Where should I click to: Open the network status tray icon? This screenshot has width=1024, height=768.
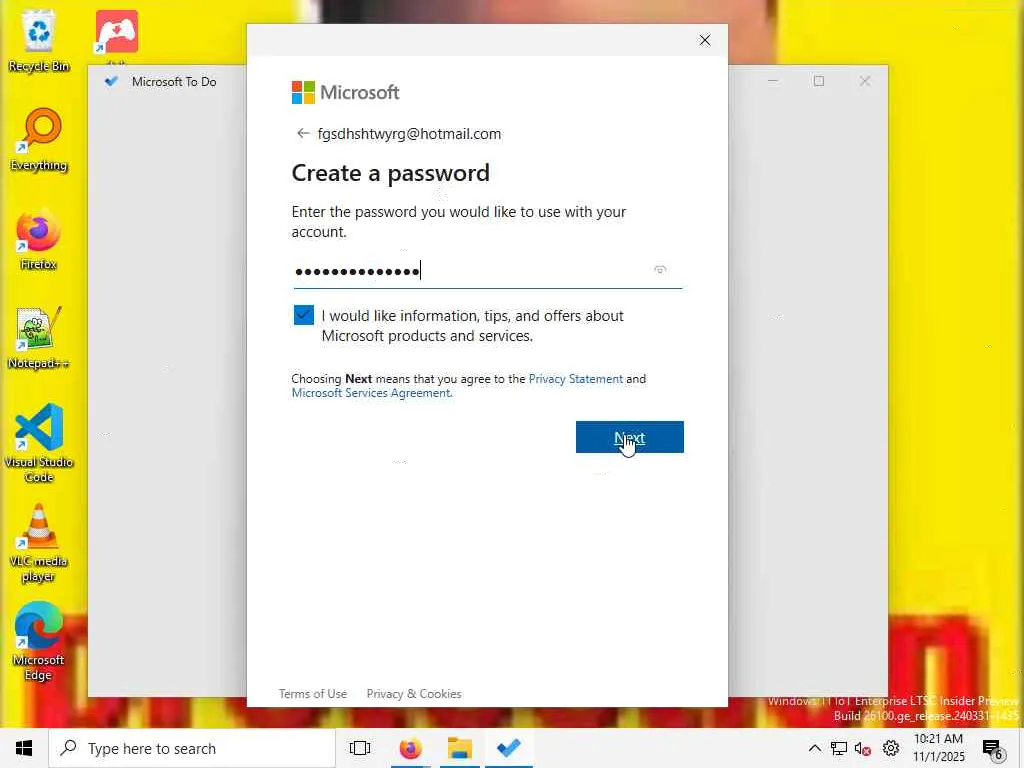click(839, 748)
